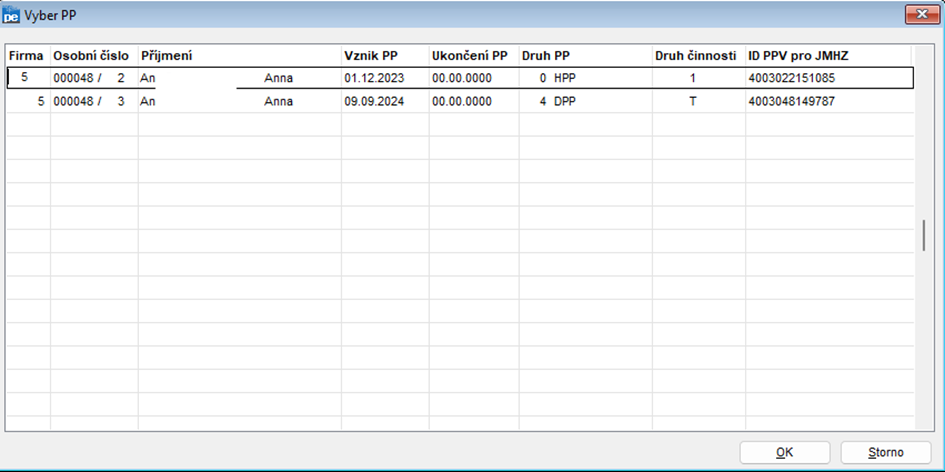Sort by Vznik PP column header

(x=370, y=56)
